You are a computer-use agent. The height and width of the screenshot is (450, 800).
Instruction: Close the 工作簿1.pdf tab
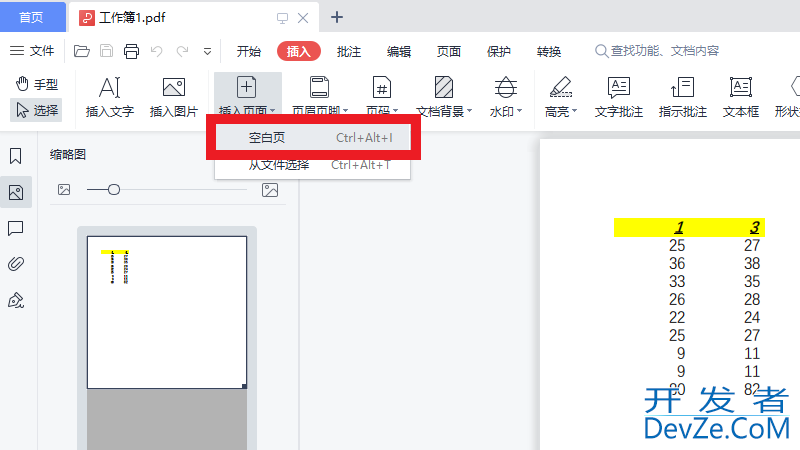[303, 18]
